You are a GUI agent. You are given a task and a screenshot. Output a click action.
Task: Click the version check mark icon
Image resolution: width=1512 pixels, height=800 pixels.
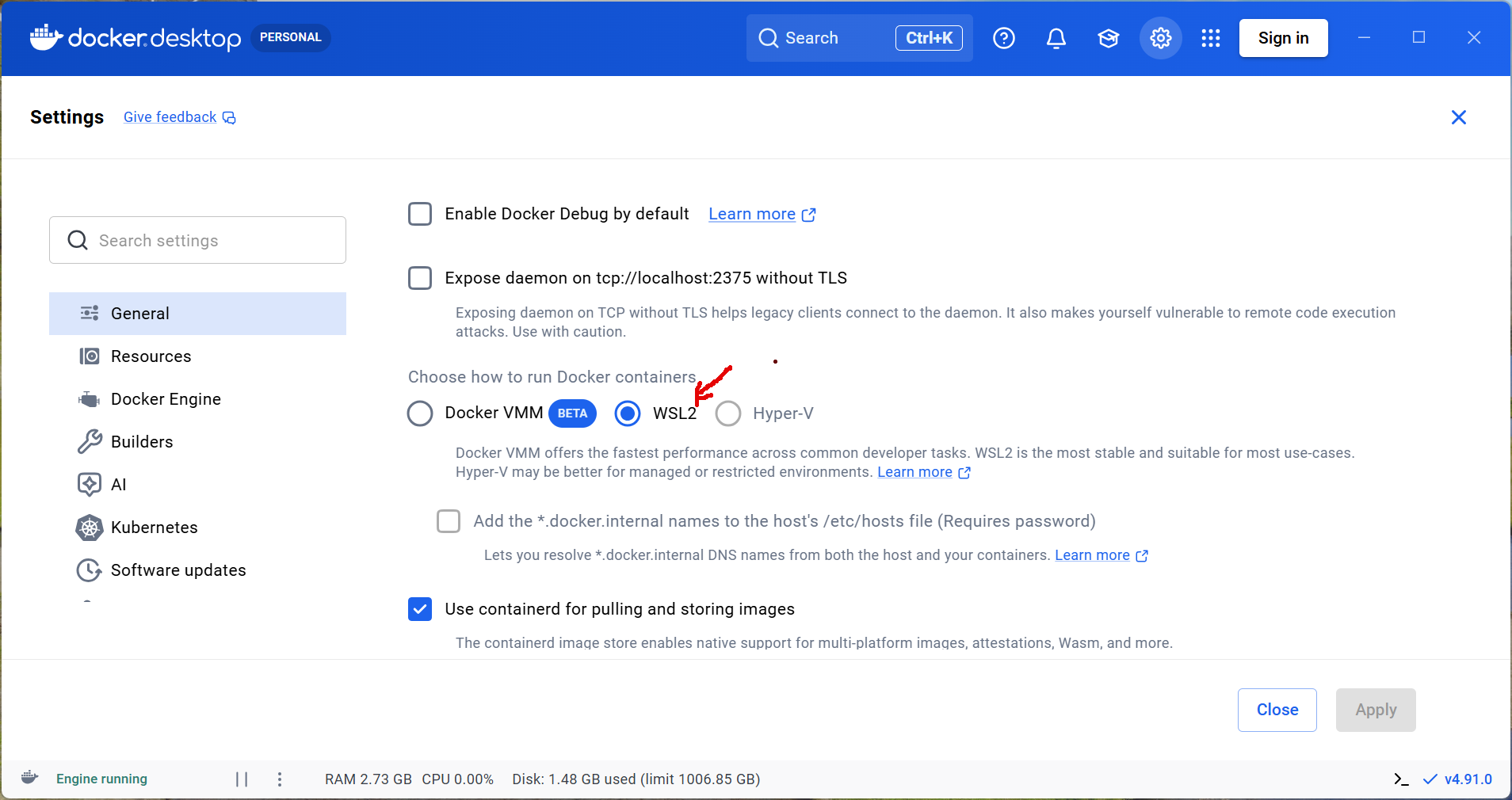tap(1430, 779)
